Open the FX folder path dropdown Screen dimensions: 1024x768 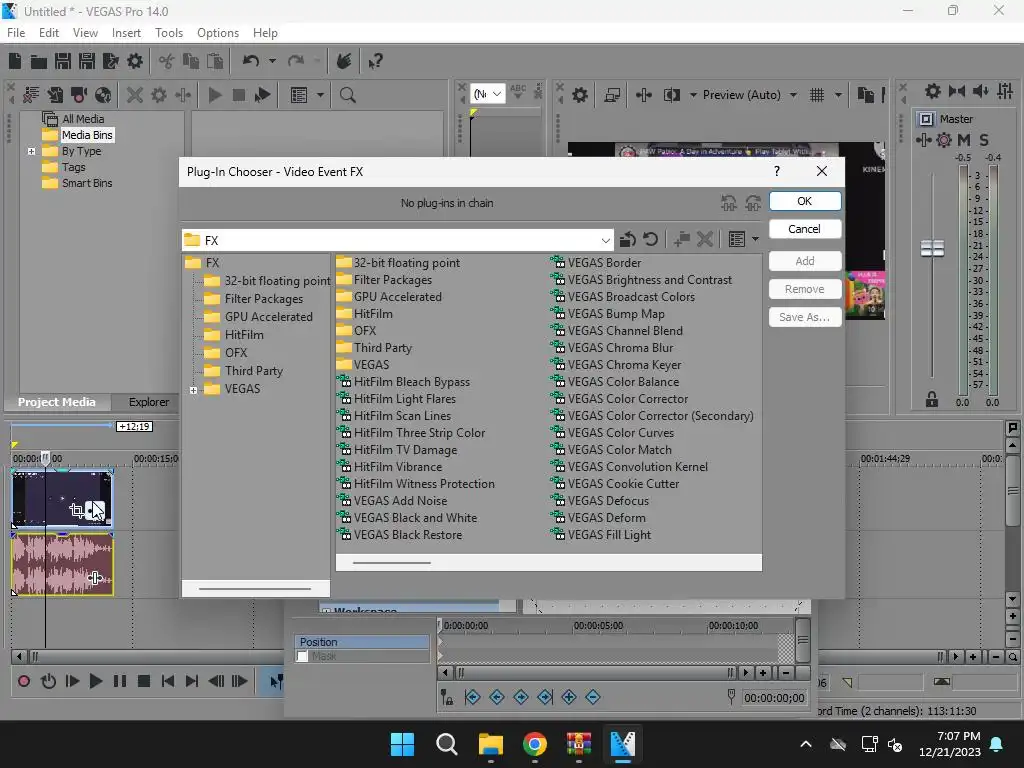coord(605,240)
